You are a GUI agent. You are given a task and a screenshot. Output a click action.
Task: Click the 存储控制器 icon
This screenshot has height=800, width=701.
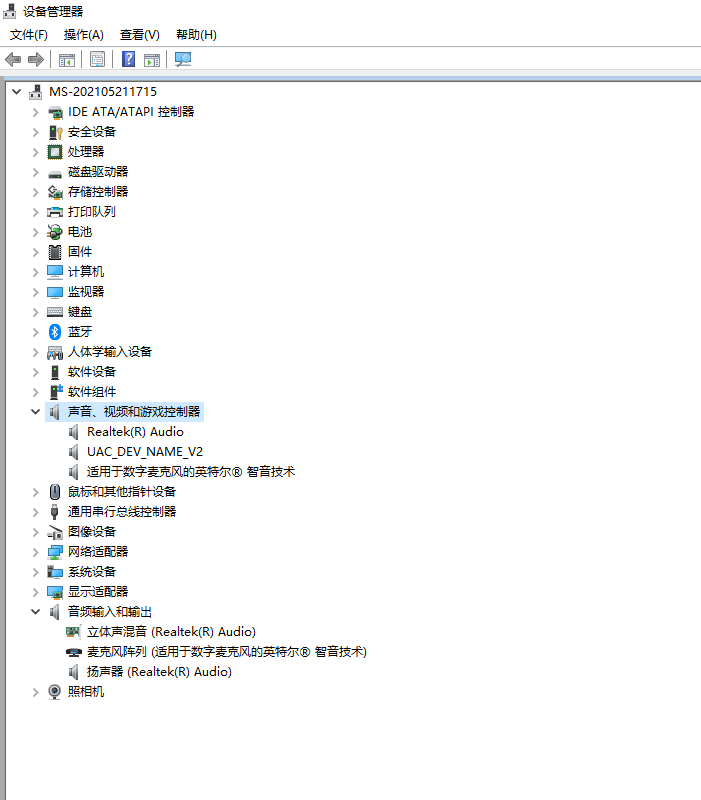point(55,192)
